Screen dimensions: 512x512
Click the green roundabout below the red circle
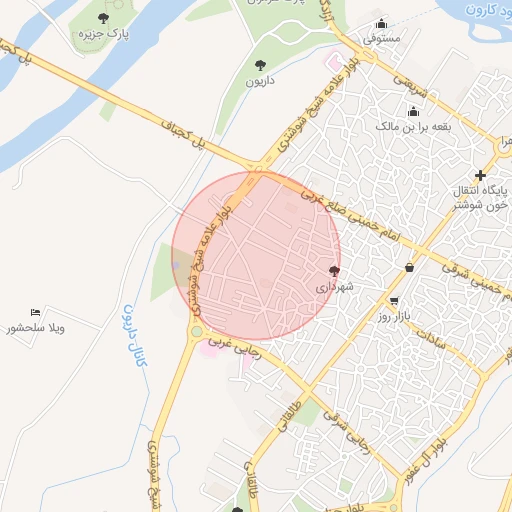pos(197,331)
